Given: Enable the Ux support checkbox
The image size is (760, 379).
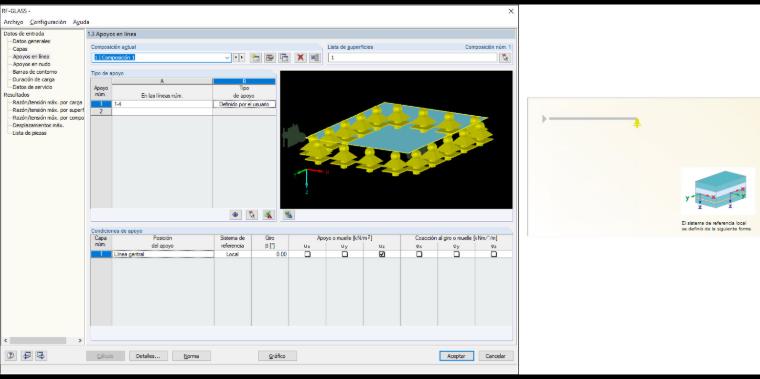Looking at the screenshot, I should 307,254.
